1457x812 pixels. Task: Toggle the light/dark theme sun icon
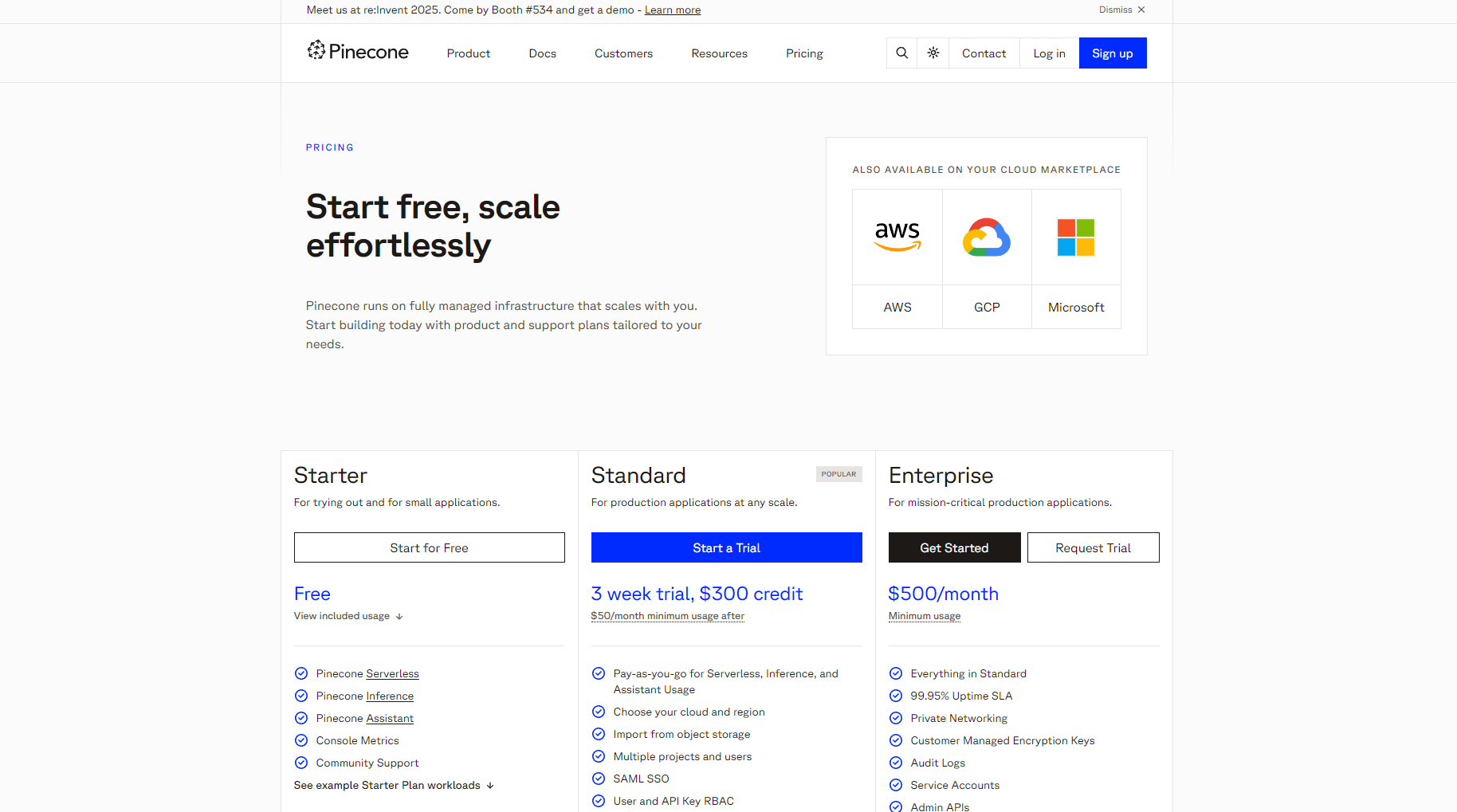[x=933, y=53]
